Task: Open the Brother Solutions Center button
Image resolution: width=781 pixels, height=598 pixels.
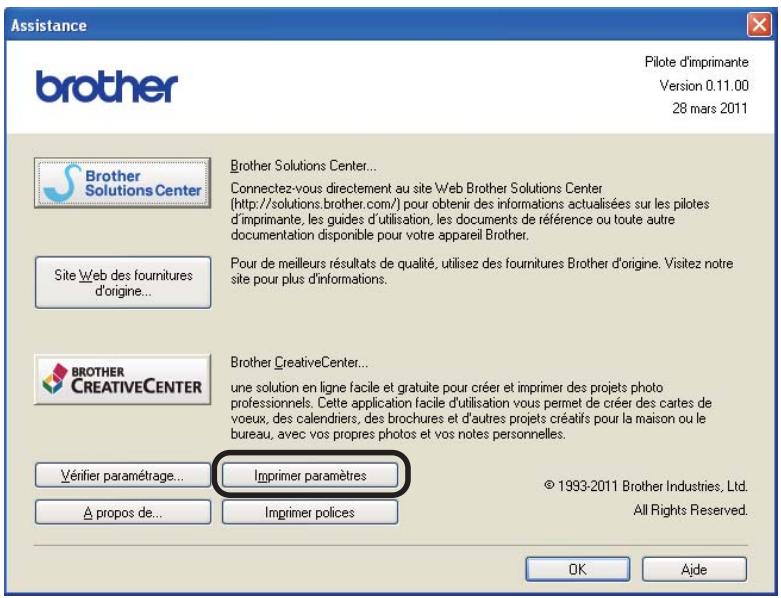Action: click(x=123, y=183)
